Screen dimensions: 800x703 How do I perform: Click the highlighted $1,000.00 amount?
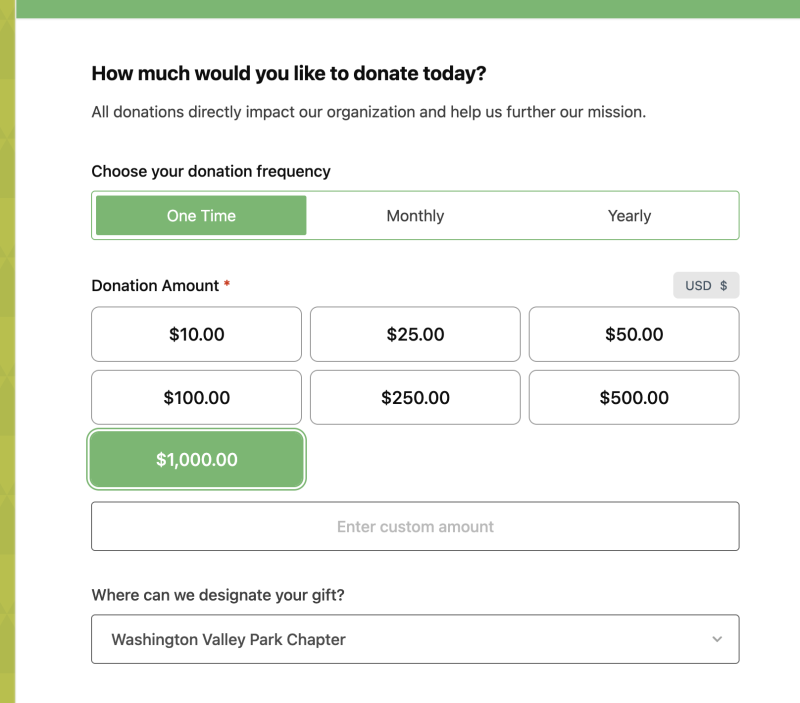[196, 460]
